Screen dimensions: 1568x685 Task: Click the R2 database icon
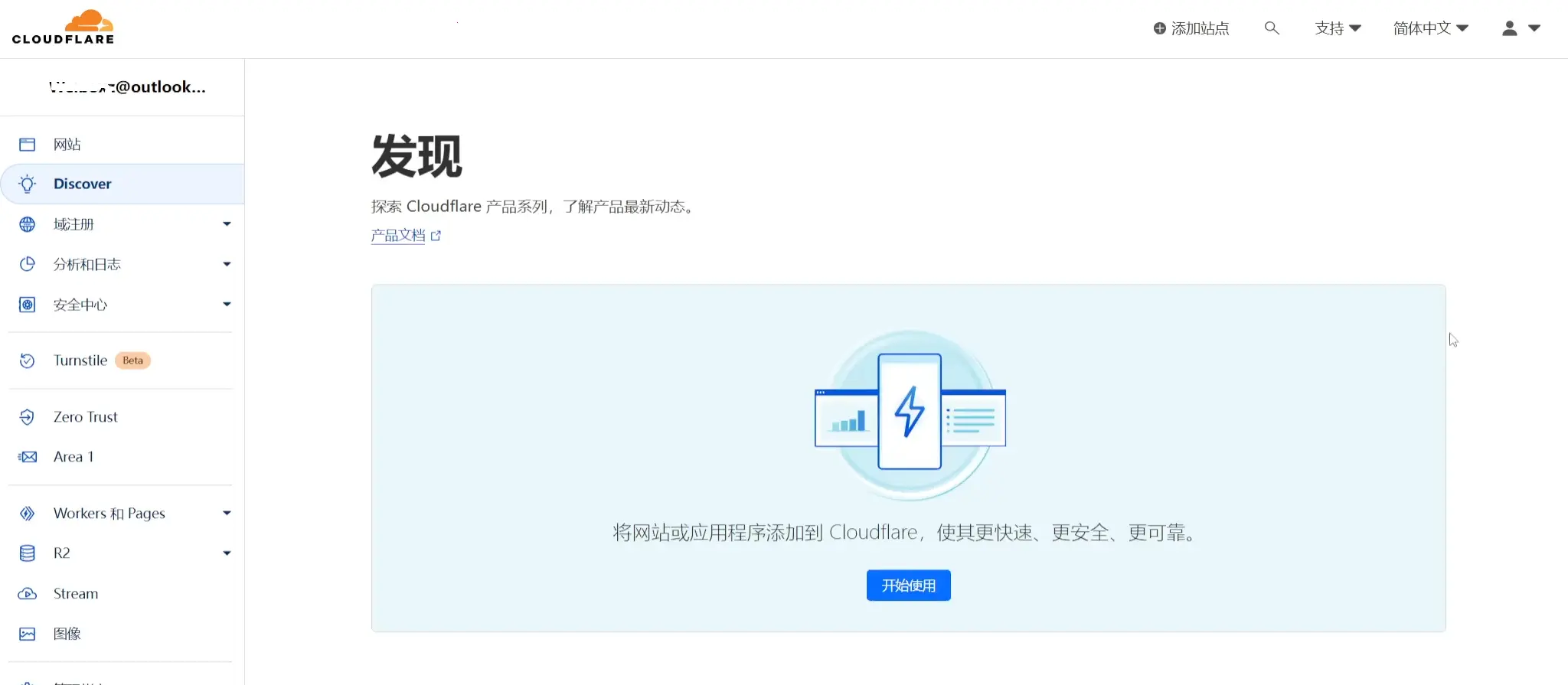pyautogui.click(x=28, y=553)
